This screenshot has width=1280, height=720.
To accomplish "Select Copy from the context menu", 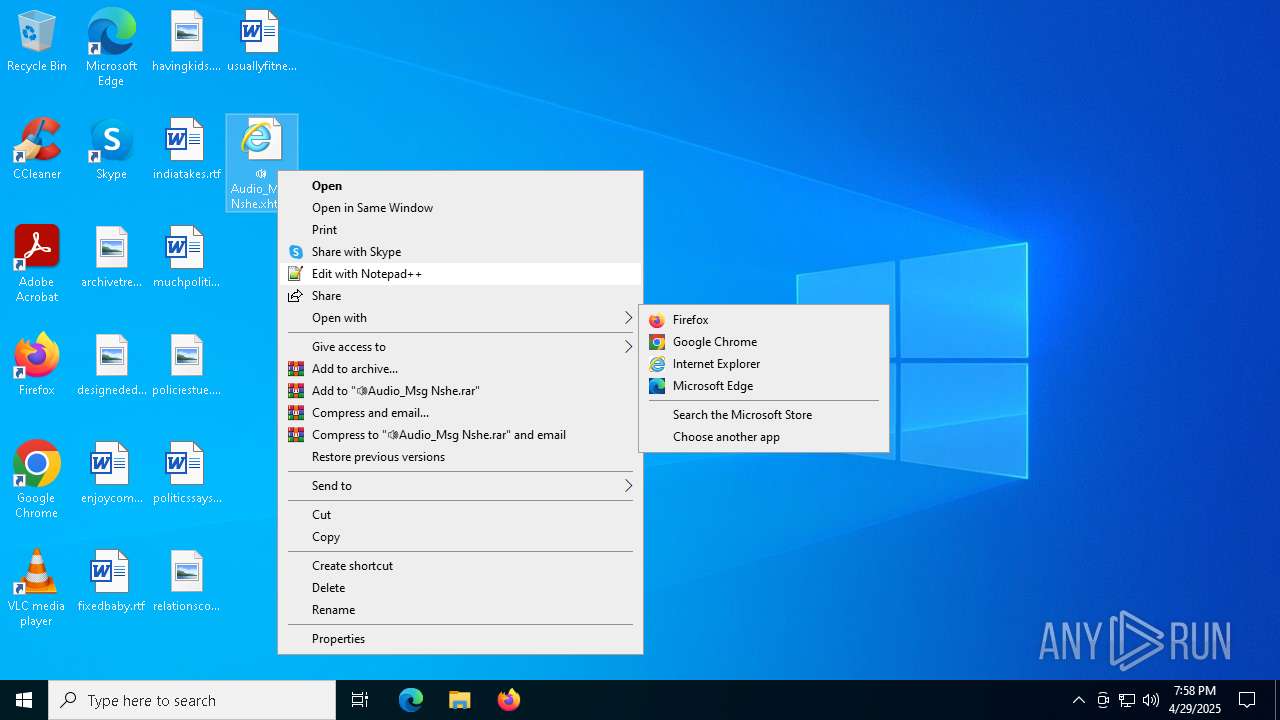I will coord(460,537).
